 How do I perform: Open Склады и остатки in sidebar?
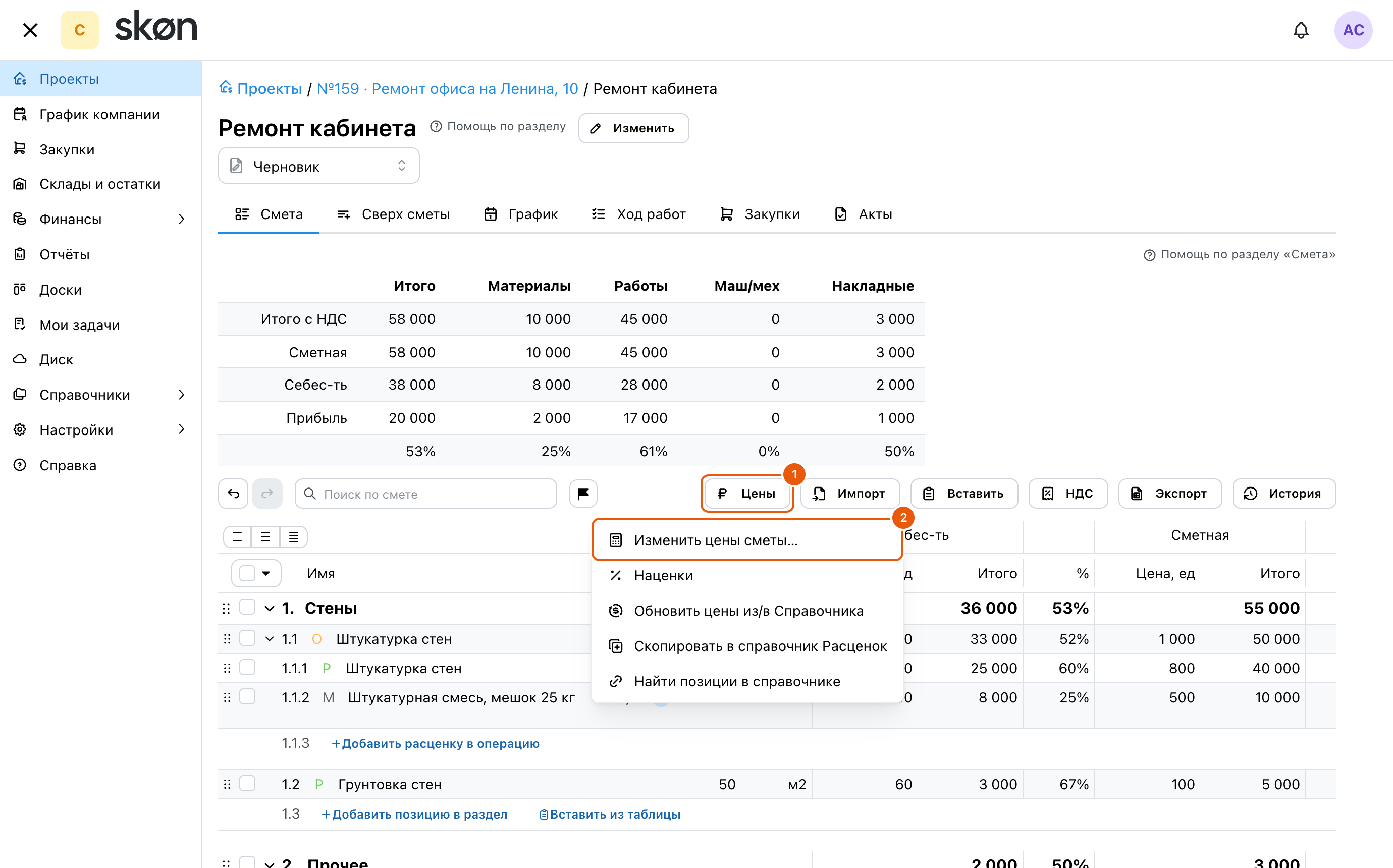pos(100,184)
